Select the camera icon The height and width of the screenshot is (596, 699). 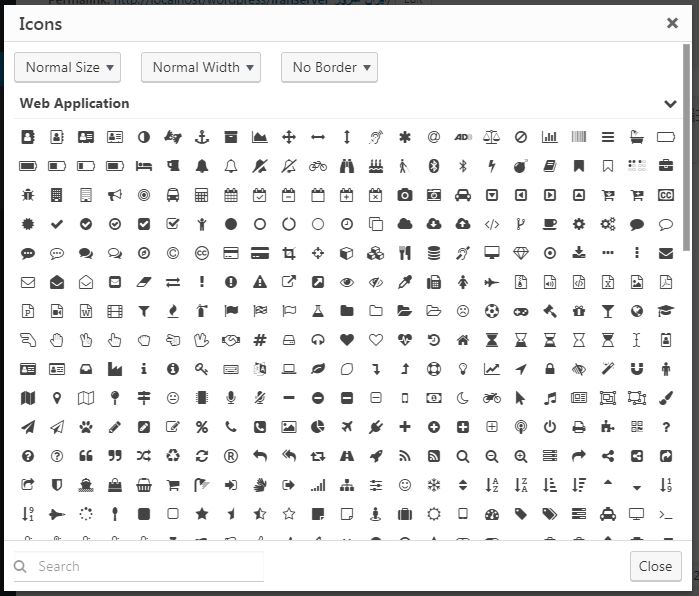click(x=405, y=195)
